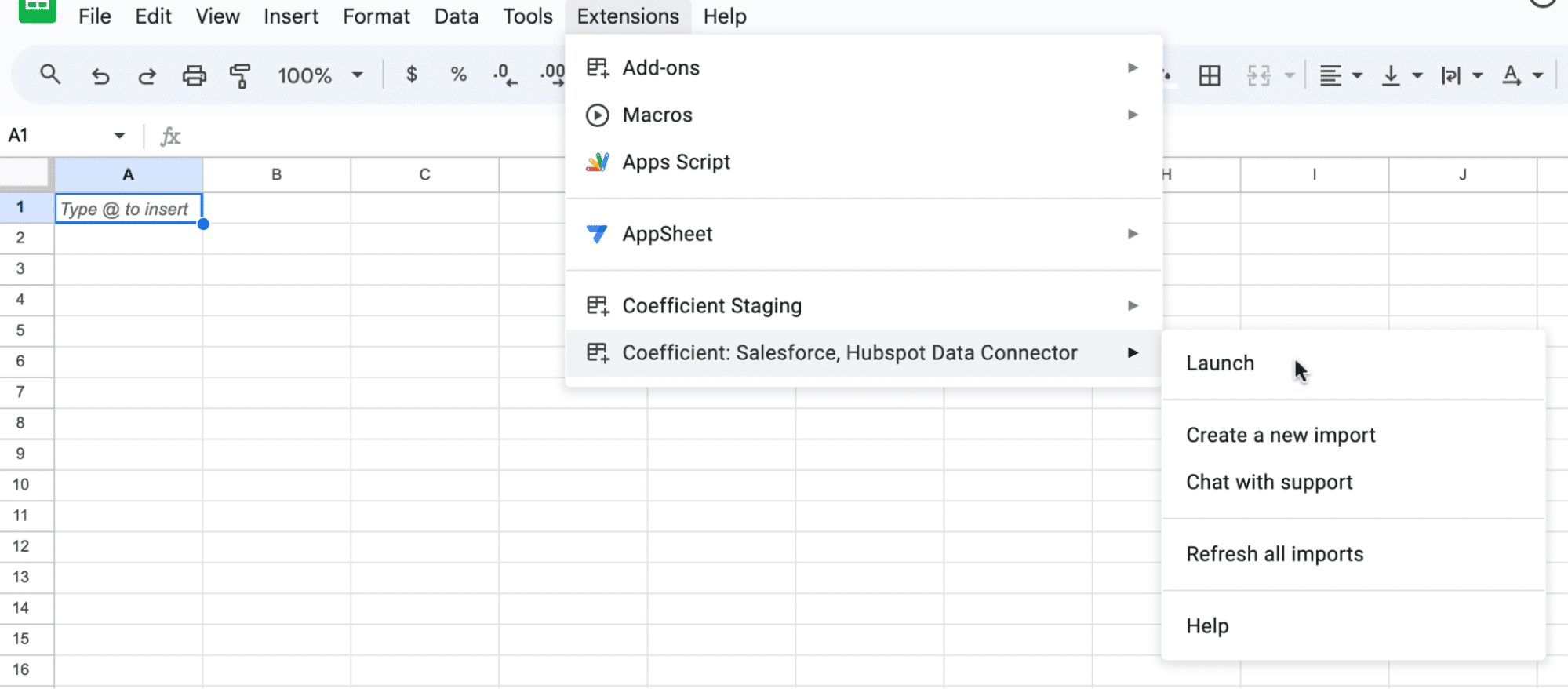Viewport: 1568px width, 689px height.
Task: Open the Data menu
Action: click(456, 16)
